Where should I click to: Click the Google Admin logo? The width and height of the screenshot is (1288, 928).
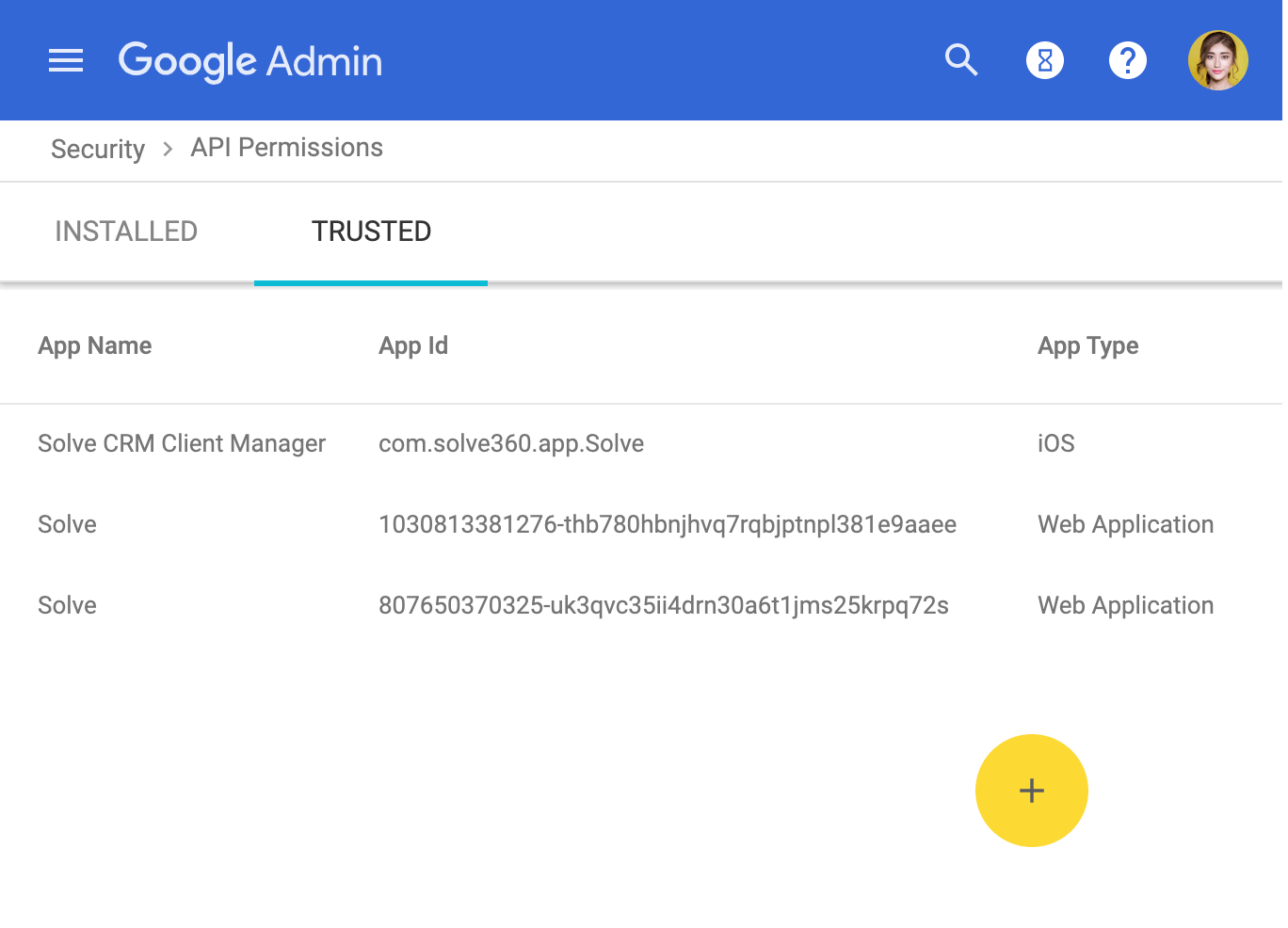250,61
